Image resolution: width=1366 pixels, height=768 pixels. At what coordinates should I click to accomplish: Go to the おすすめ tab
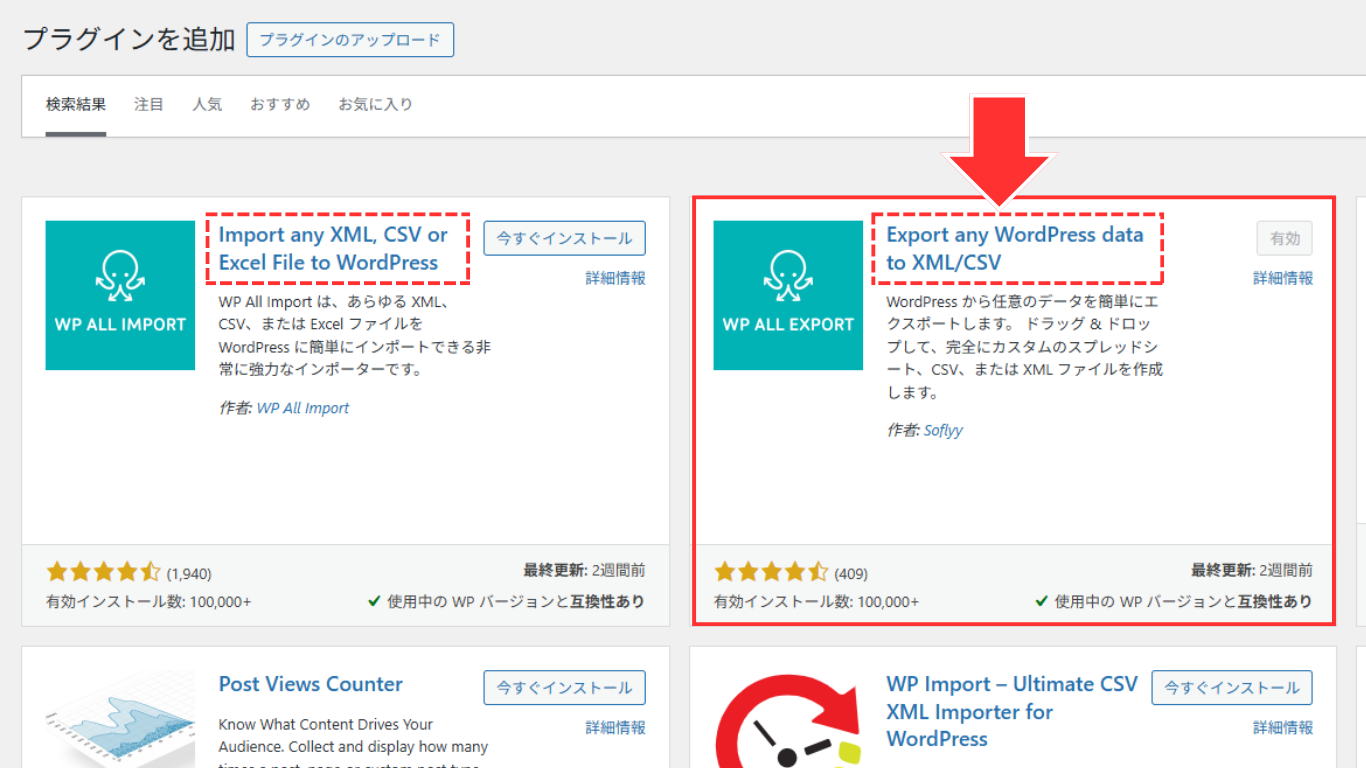tap(280, 104)
